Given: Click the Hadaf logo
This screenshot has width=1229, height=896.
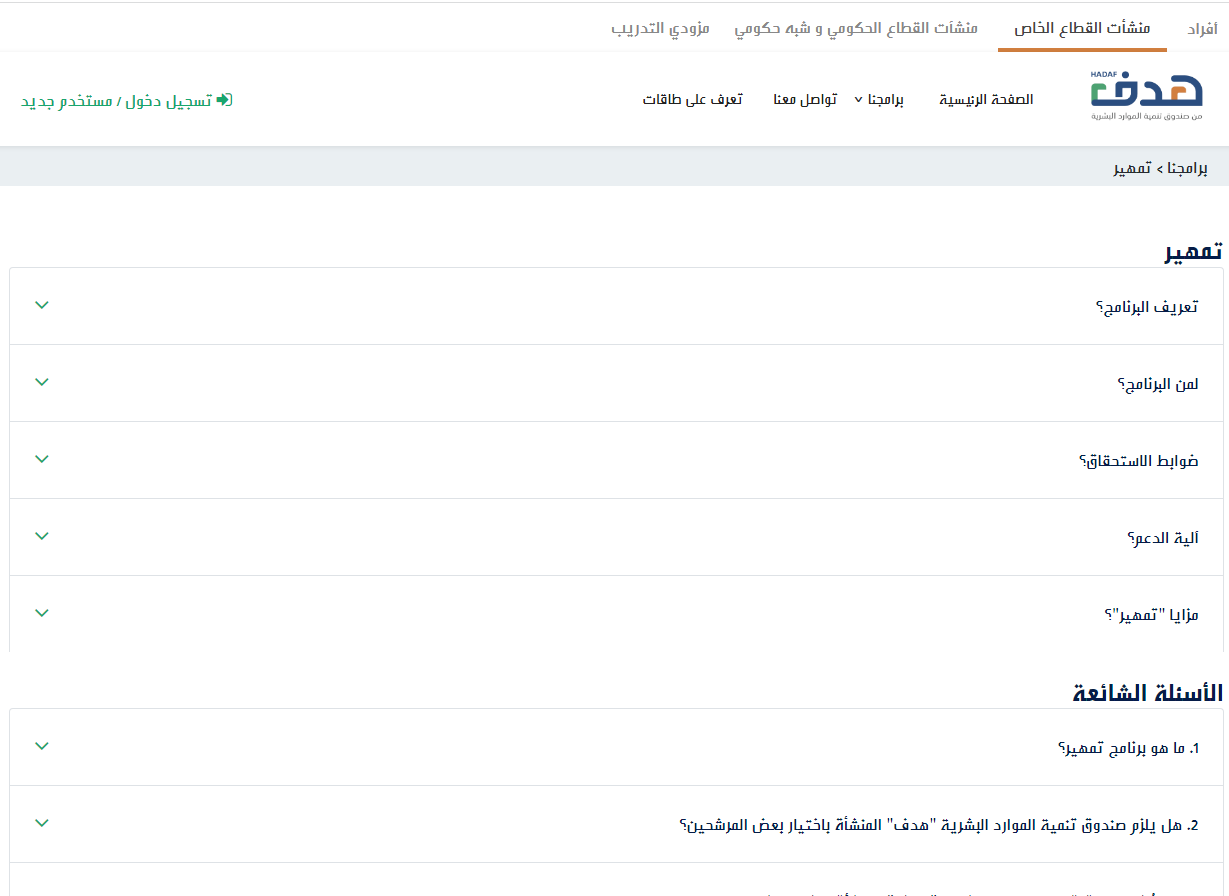Looking at the screenshot, I should [x=1147, y=97].
